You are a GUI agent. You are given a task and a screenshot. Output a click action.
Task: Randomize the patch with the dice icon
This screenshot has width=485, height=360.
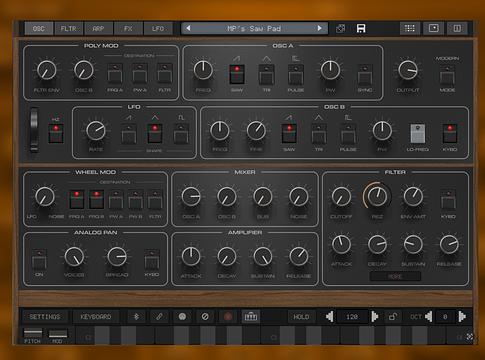(341, 28)
